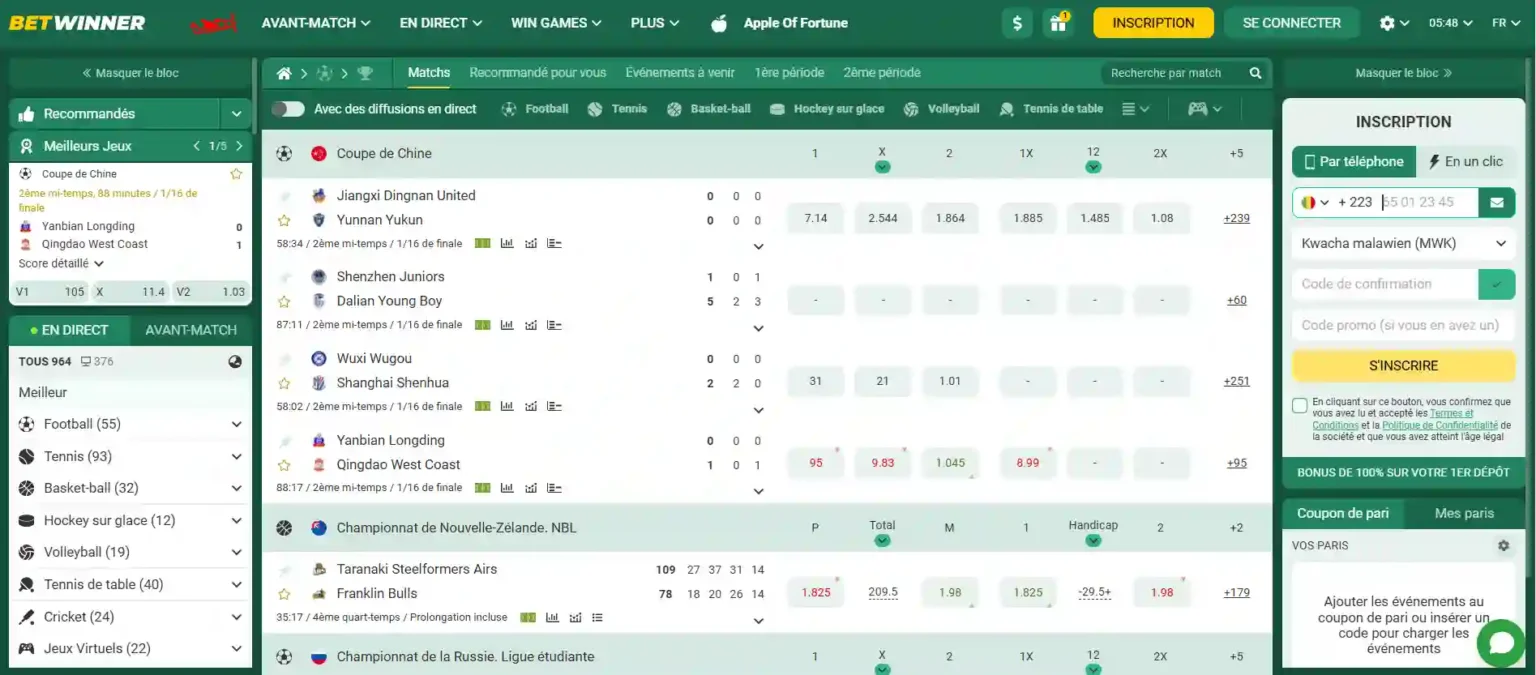The image size is (1536, 675).
Task: Check the Terms and Conditions agreement box
Action: coord(1300,405)
